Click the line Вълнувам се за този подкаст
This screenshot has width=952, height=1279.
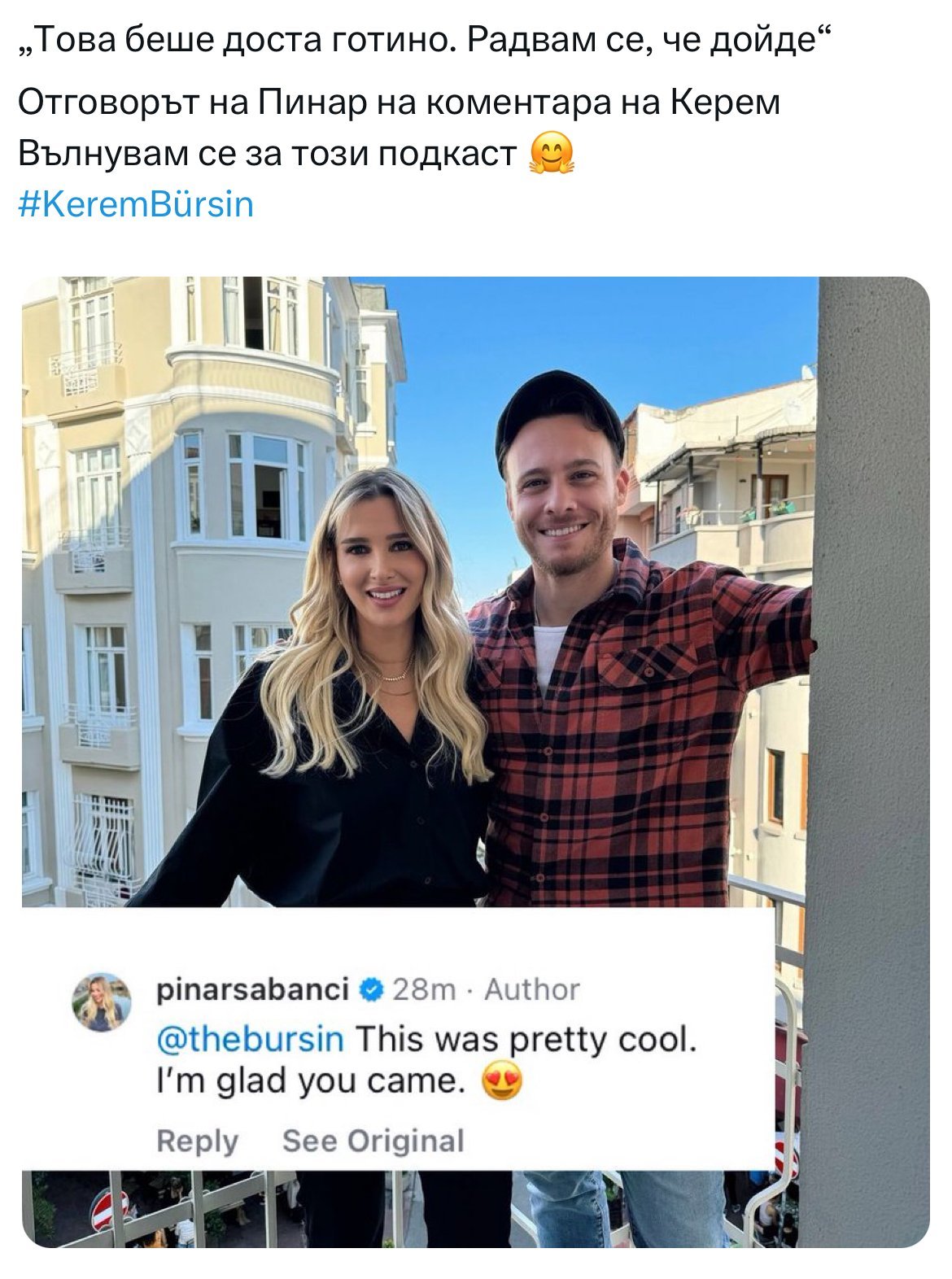269,154
